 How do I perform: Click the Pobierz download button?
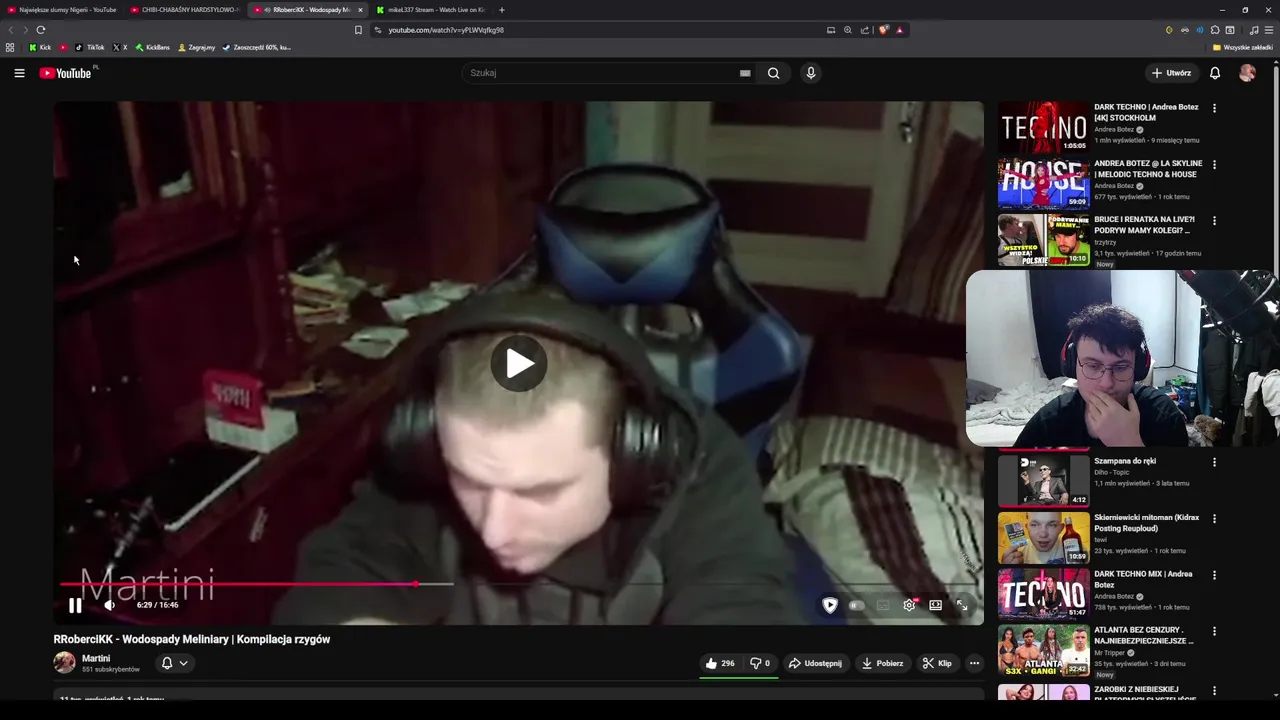(882, 663)
